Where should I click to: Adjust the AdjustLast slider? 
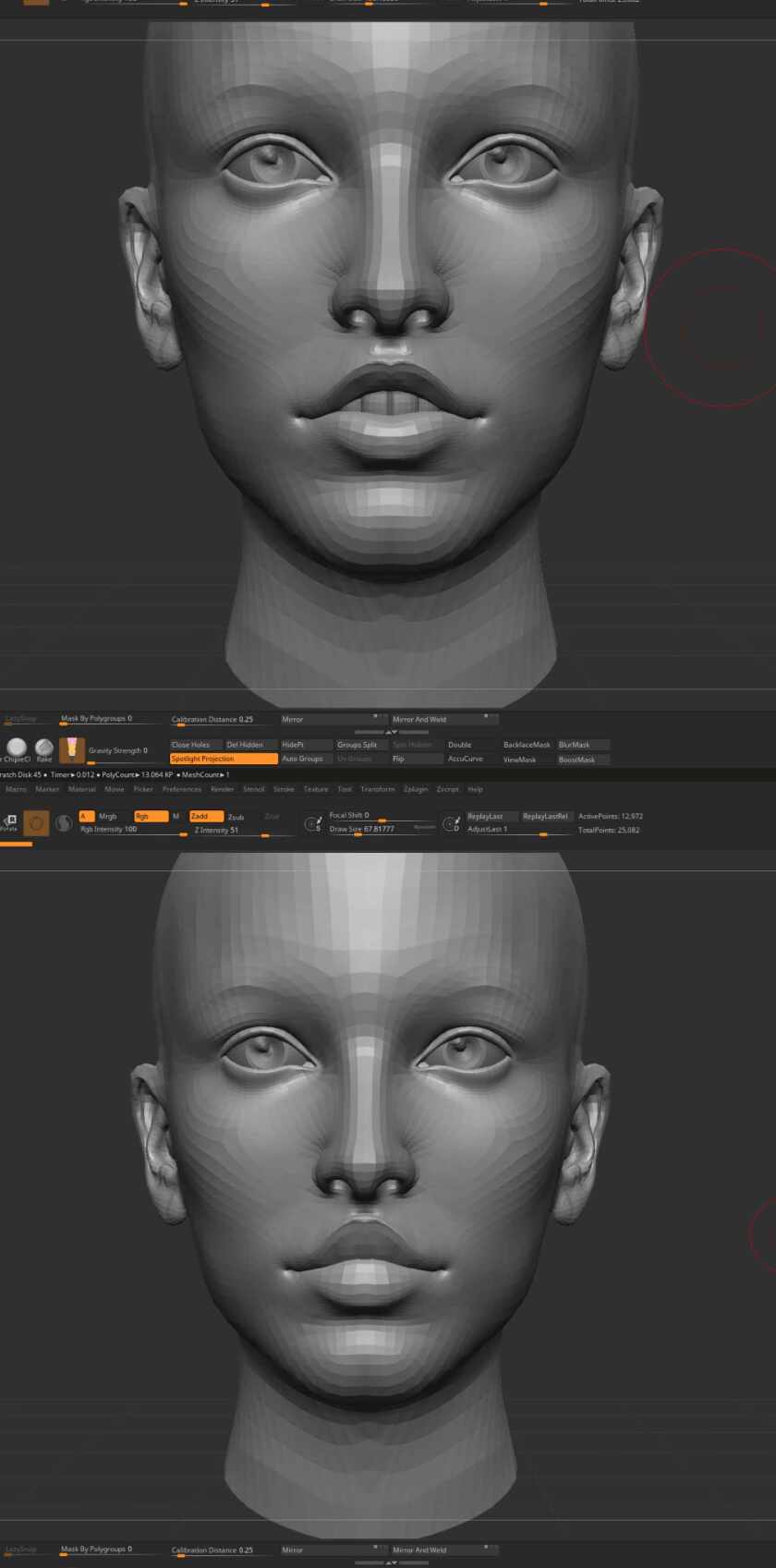click(x=519, y=830)
